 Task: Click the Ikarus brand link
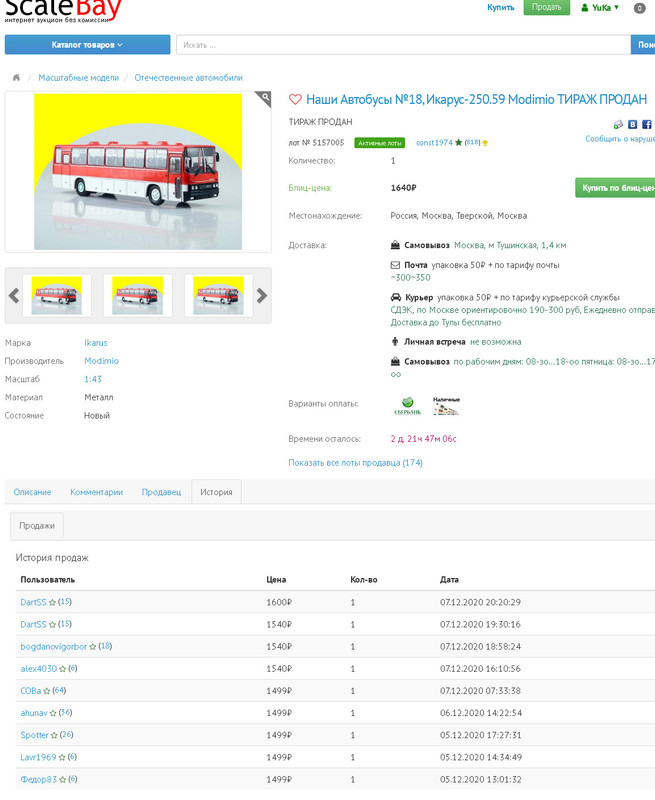pos(95,343)
